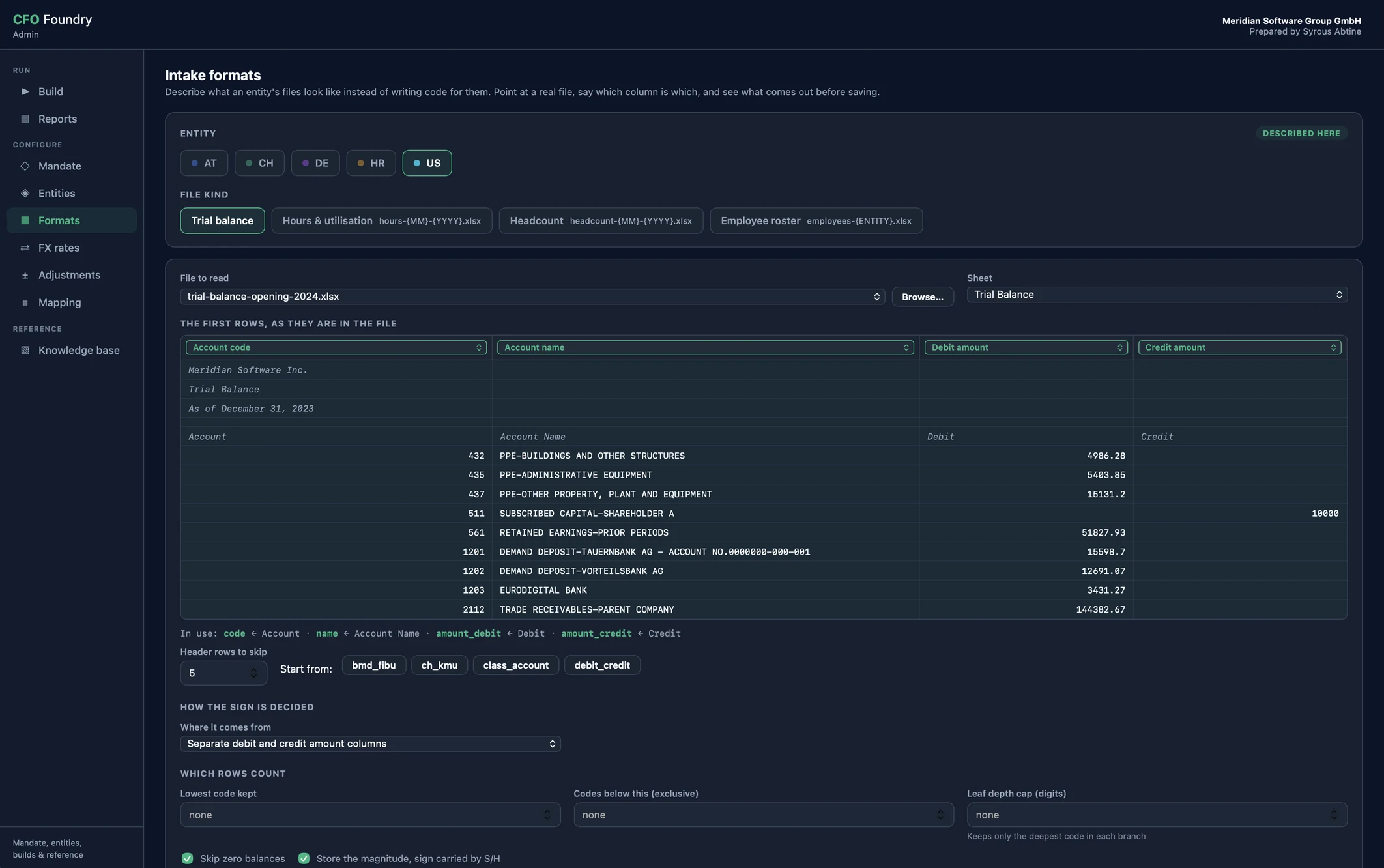Open the Adjustments page

tap(72, 275)
